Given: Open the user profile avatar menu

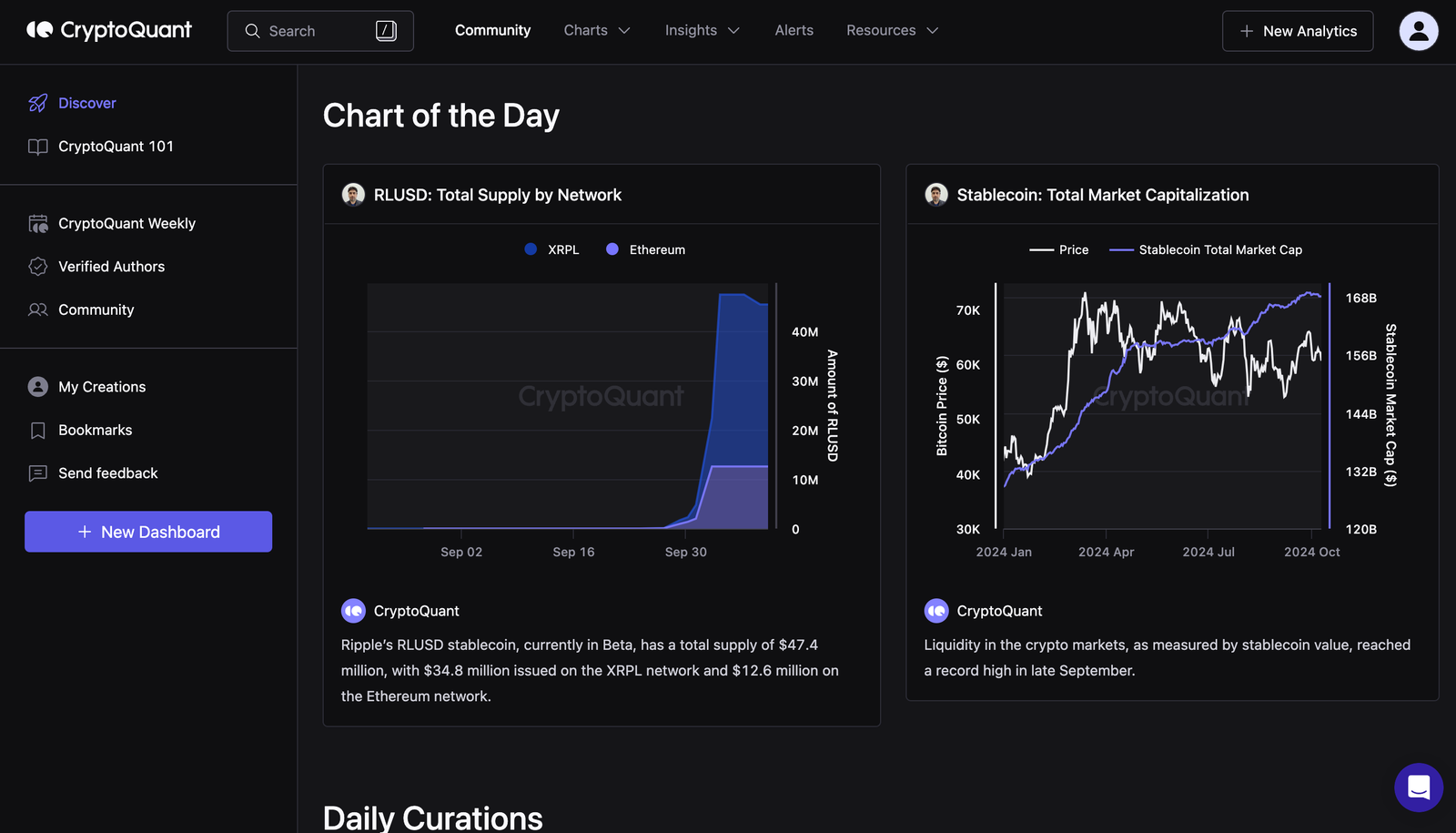Looking at the screenshot, I should pyautogui.click(x=1418, y=31).
